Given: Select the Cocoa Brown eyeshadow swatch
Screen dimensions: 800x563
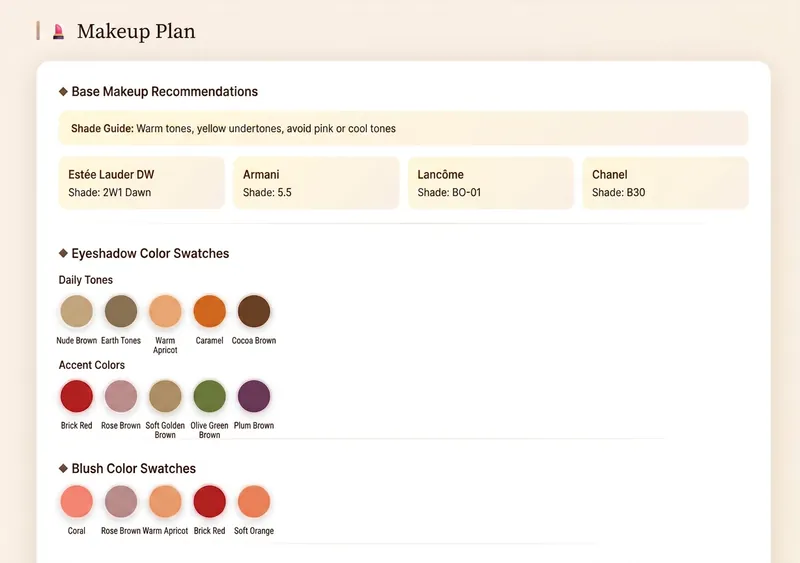Looking at the screenshot, I should coord(254,311).
